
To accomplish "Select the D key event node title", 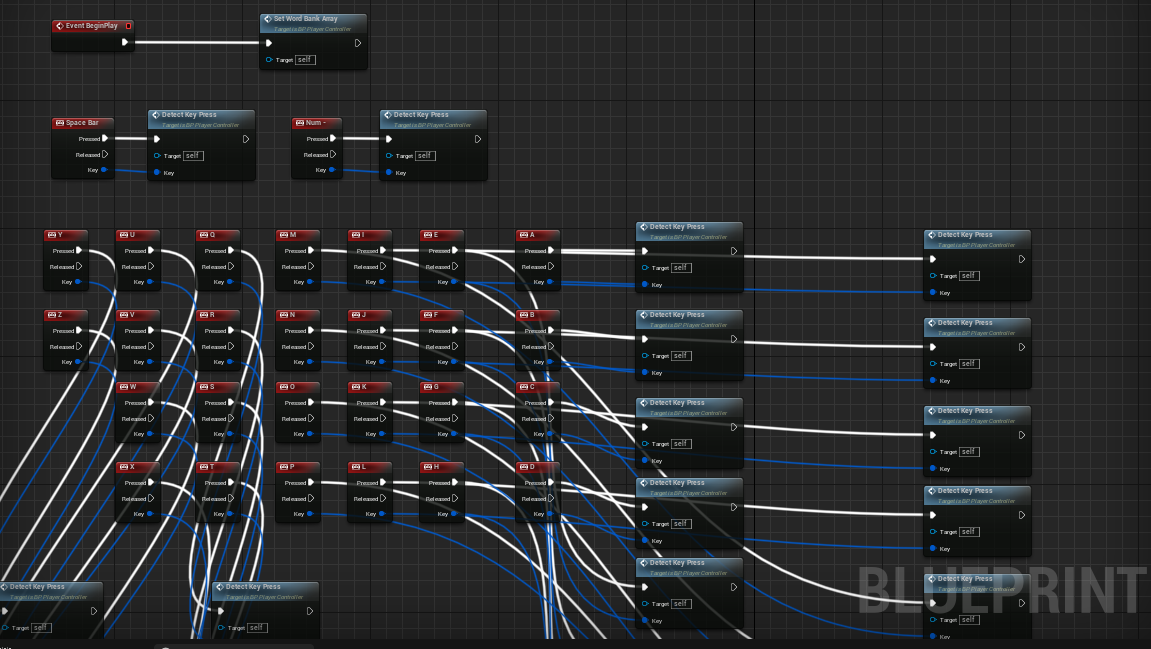I will click(532, 467).
